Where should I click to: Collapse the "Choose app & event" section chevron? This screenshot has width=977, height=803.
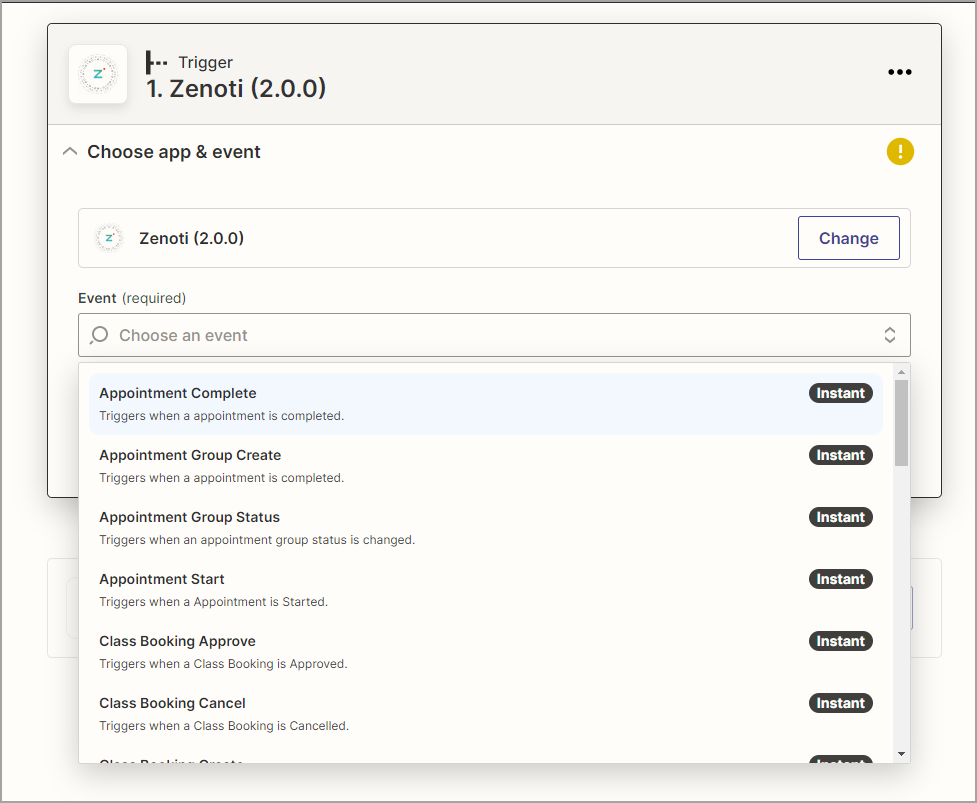click(x=70, y=151)
